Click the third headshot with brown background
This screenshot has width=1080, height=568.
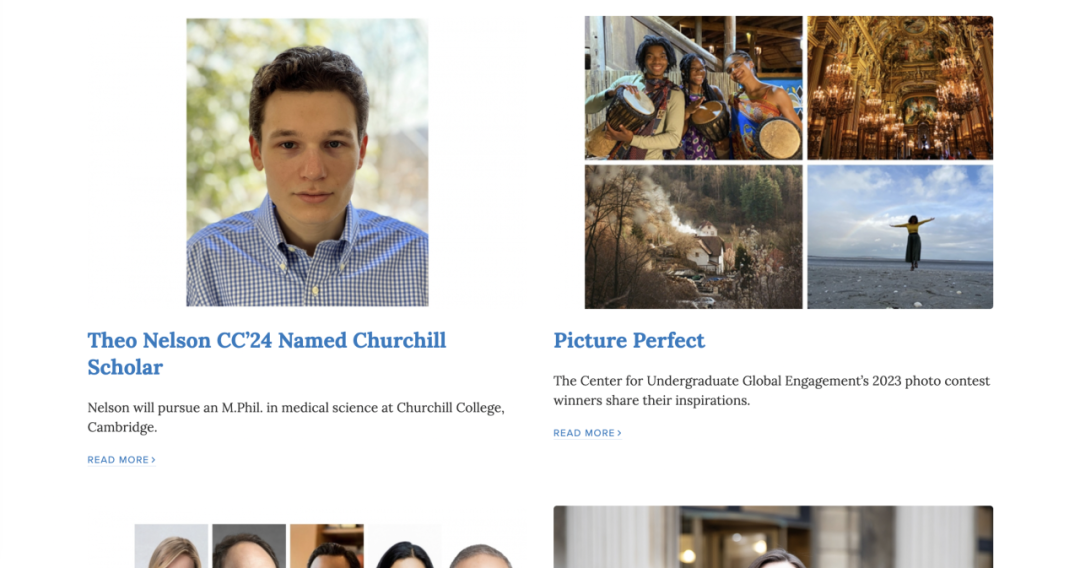327,546
